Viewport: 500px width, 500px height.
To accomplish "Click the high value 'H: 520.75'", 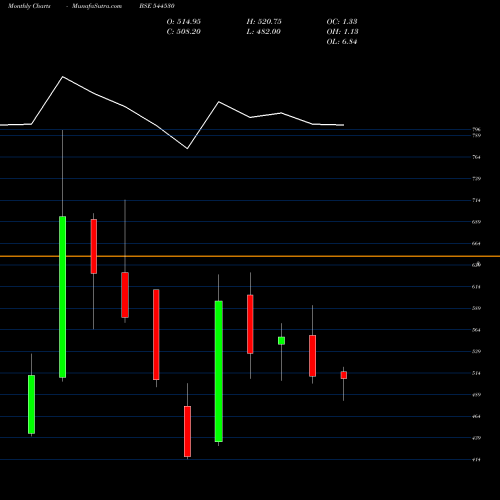I will 264,22.
